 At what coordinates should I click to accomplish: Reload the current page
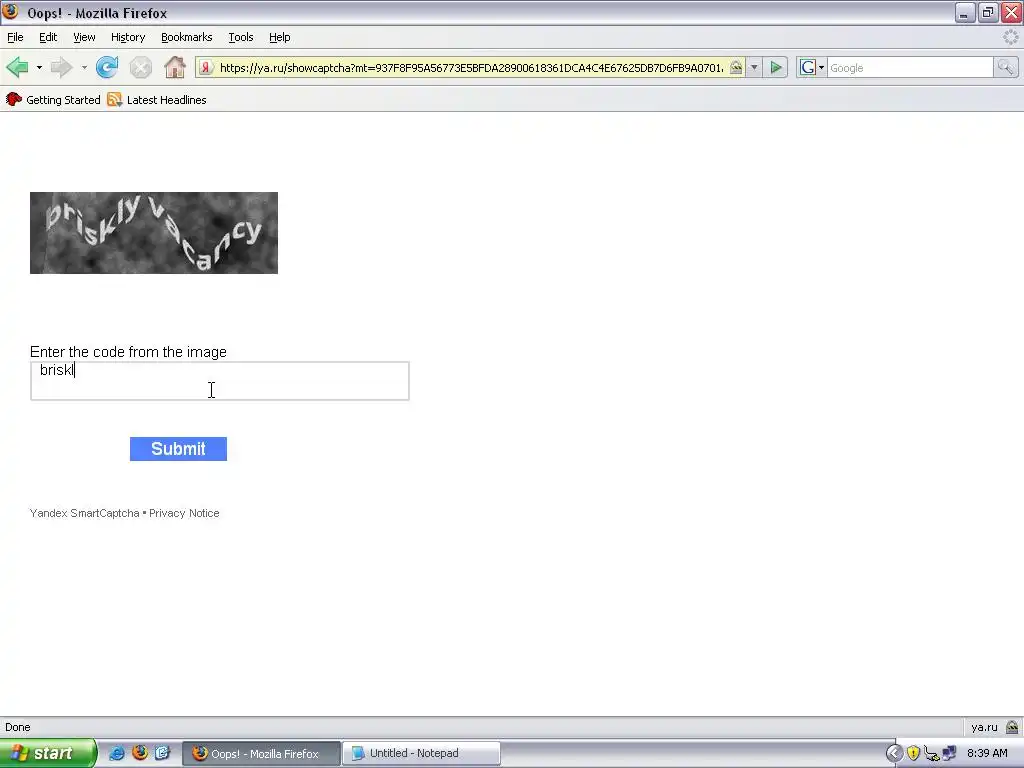(107, 67)
